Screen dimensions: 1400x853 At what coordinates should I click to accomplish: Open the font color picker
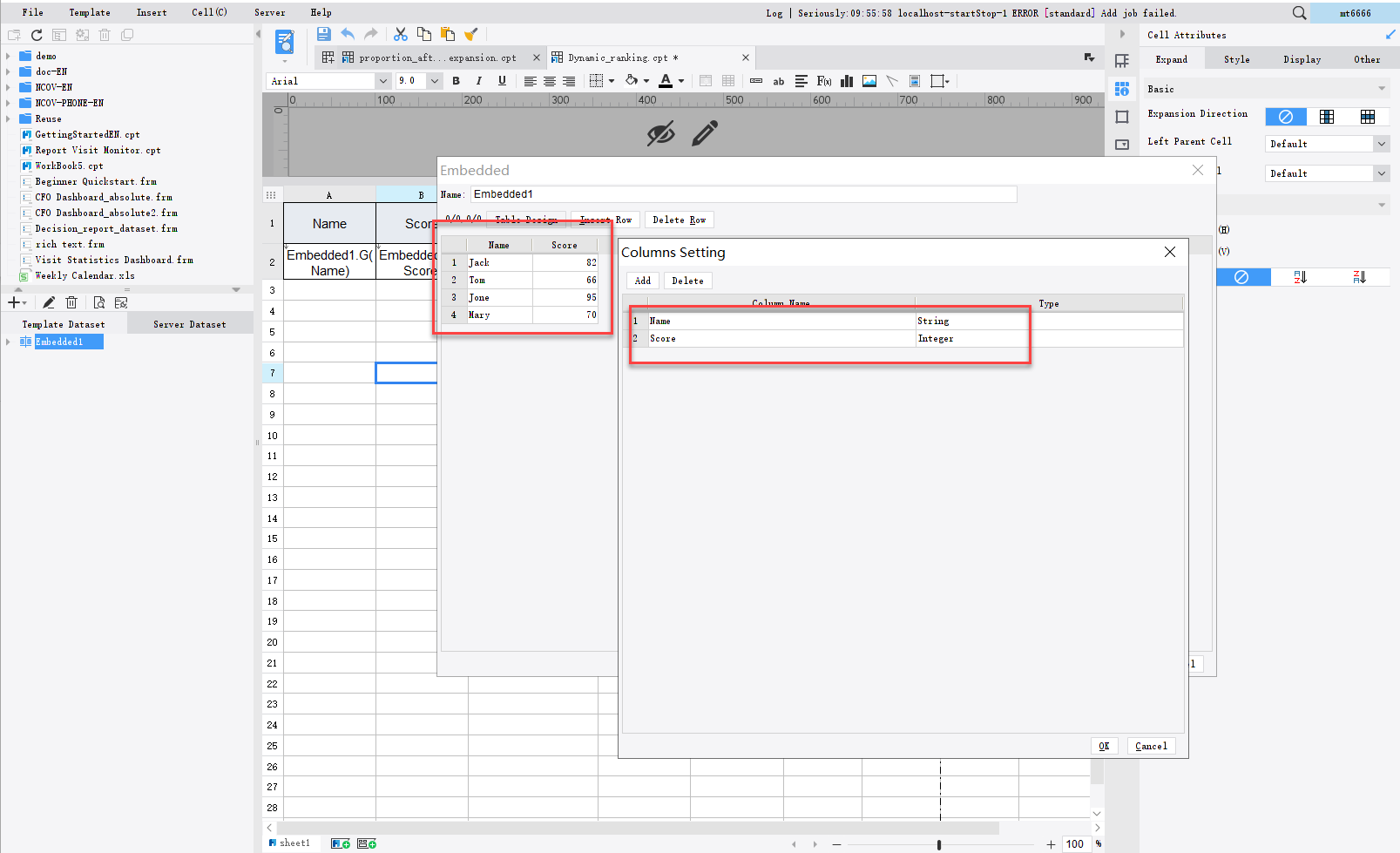point(666,81)
